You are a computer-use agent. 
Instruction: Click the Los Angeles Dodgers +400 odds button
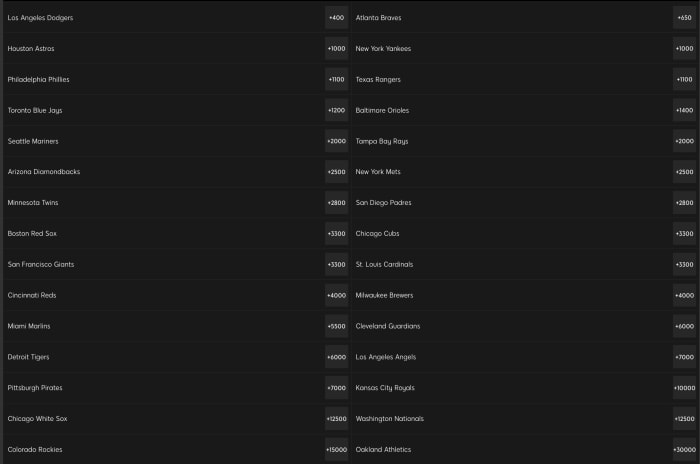pyautogui.click(x=336, y=18)
